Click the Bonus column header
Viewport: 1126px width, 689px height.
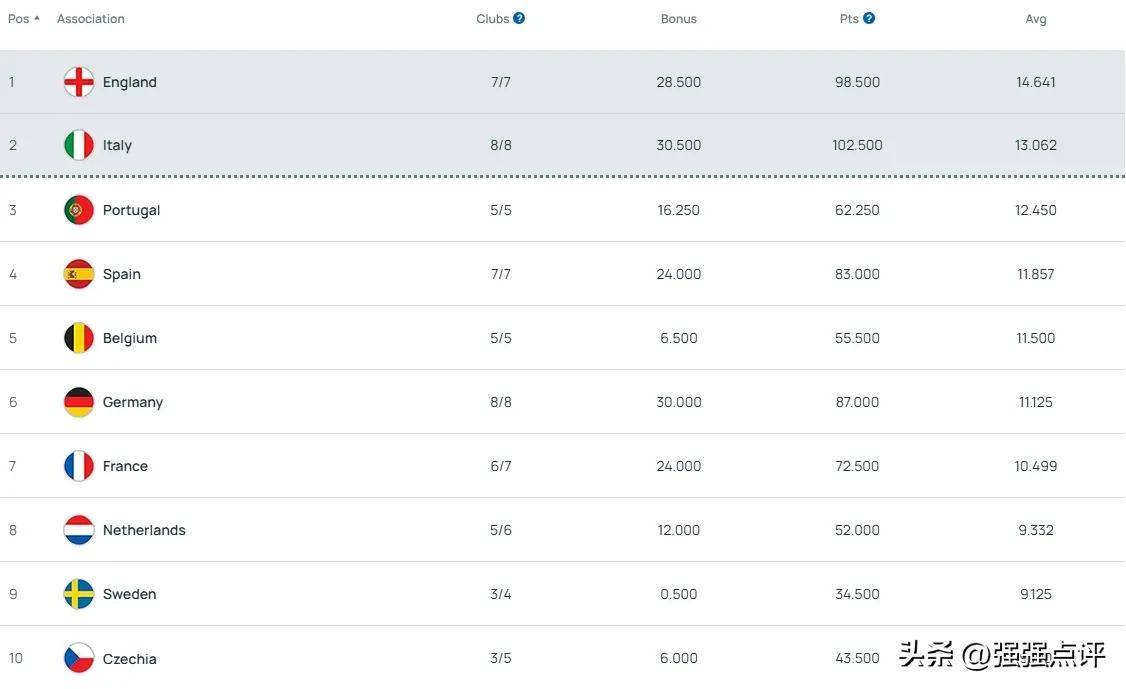tap(678, 19)
